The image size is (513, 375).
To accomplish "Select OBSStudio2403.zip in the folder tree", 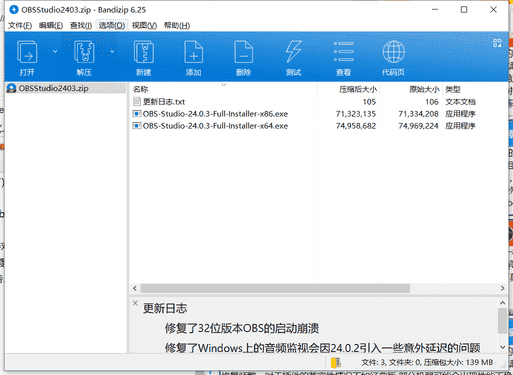I will 53,88.
